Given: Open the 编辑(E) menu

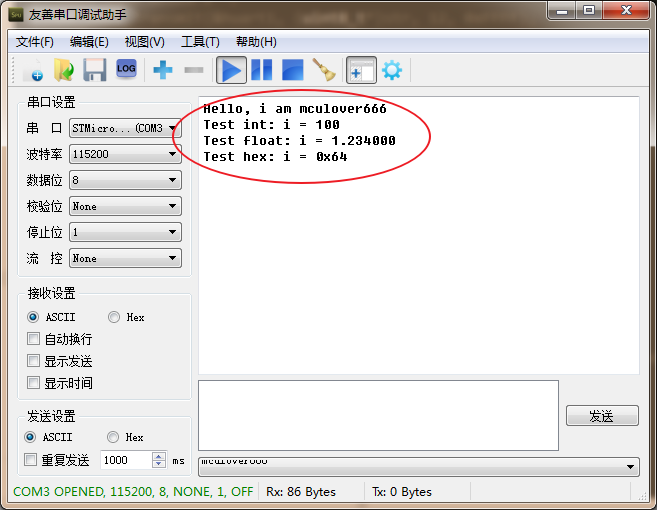Looking at the screenshot, I should tap(89, 42).
